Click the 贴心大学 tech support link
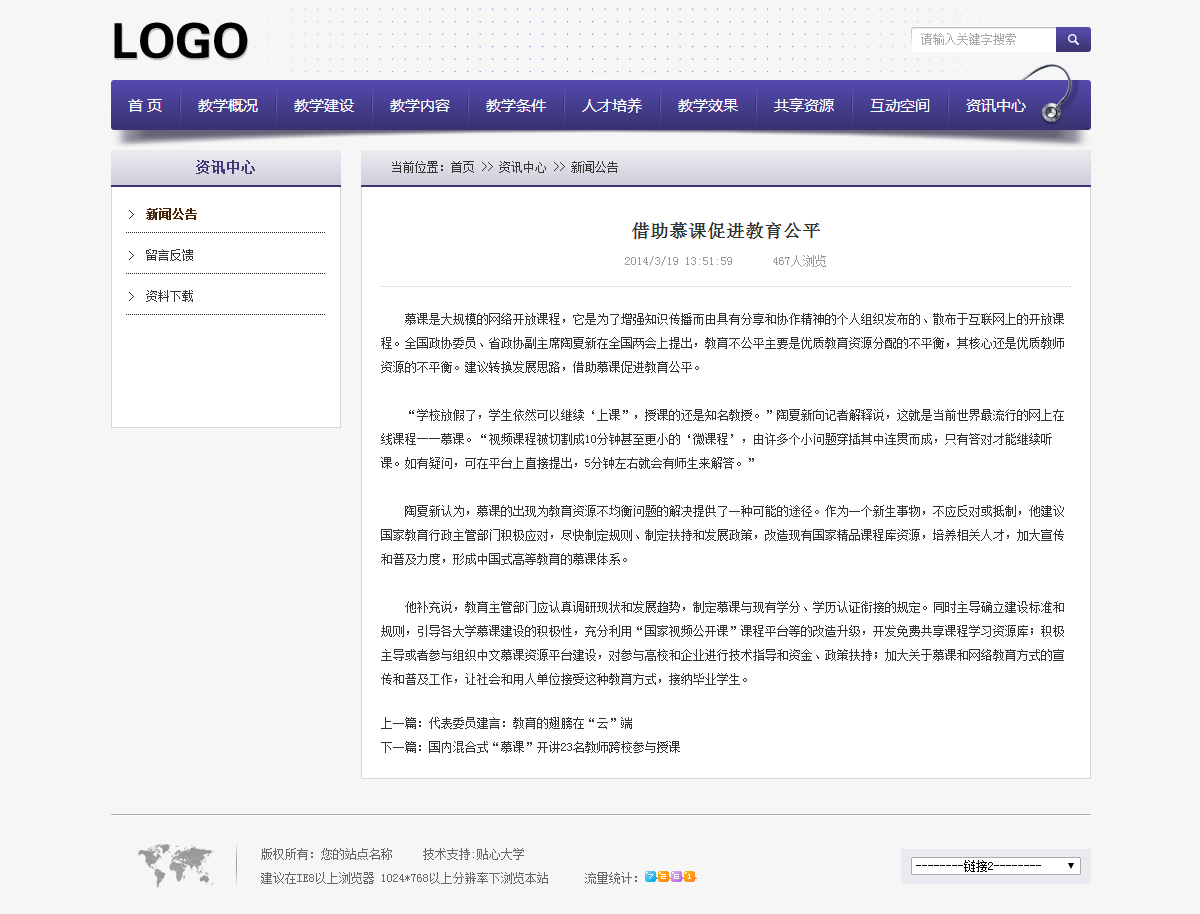The image size is (1200, 914). pos(500,854)
